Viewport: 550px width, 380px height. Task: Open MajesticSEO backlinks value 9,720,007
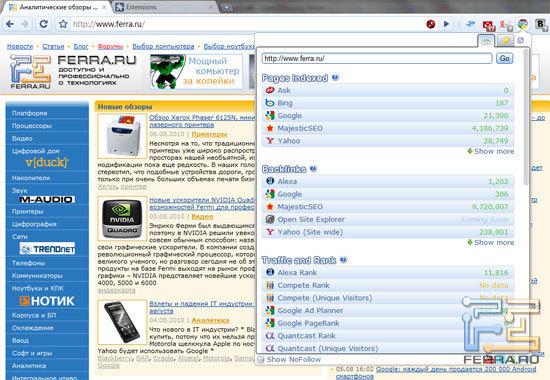(490, 207)
